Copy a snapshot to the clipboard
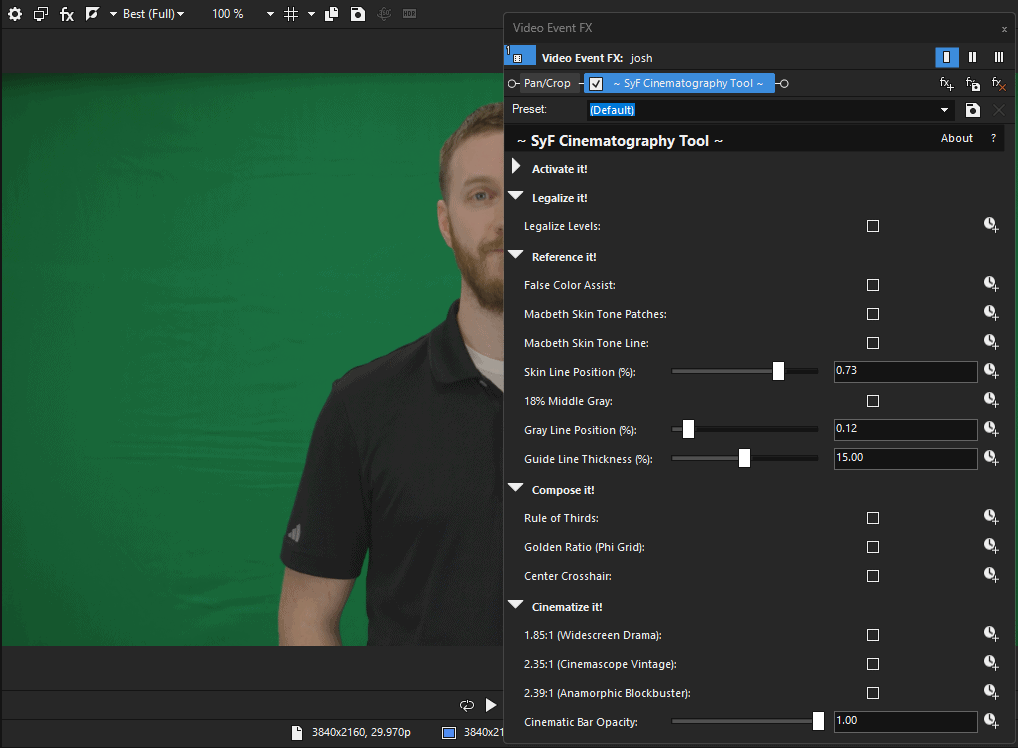1018x748 pixels. tap(330, 13)
